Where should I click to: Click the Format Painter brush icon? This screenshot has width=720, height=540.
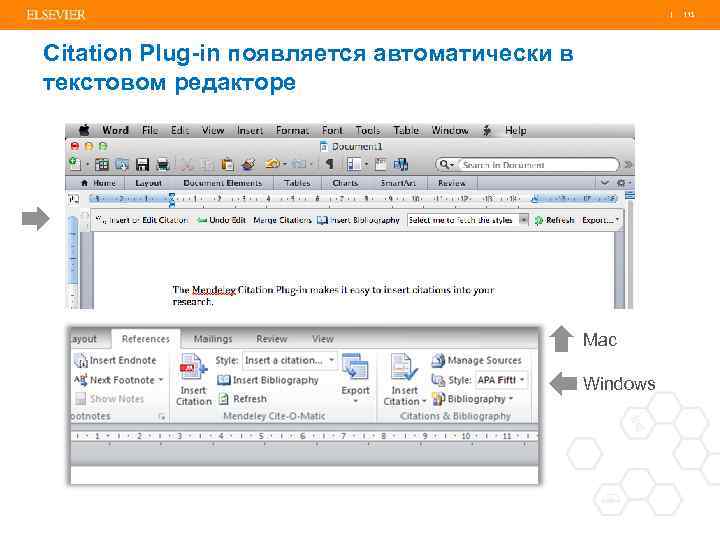click(248, 164)
